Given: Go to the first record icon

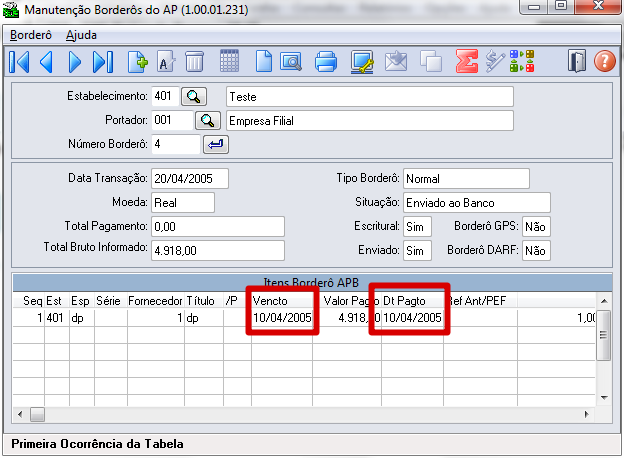Looking at the screenshot, I should coord(19,62).
